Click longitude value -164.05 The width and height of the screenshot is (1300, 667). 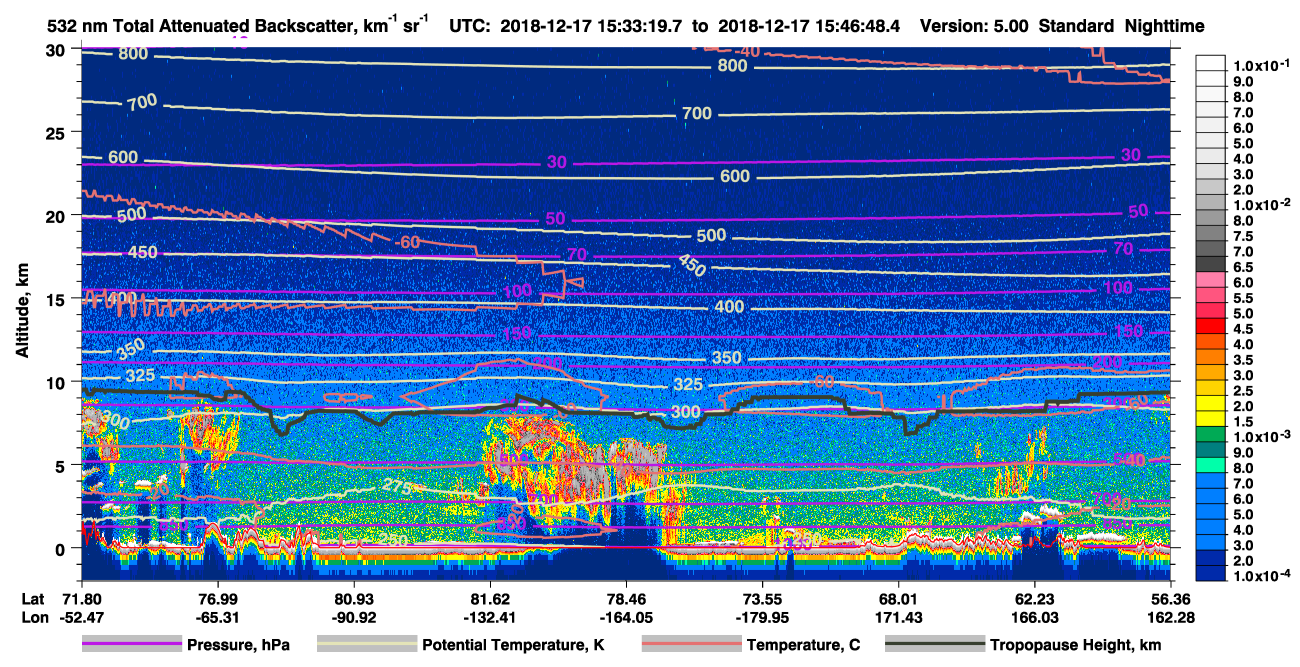pos(626,618)
